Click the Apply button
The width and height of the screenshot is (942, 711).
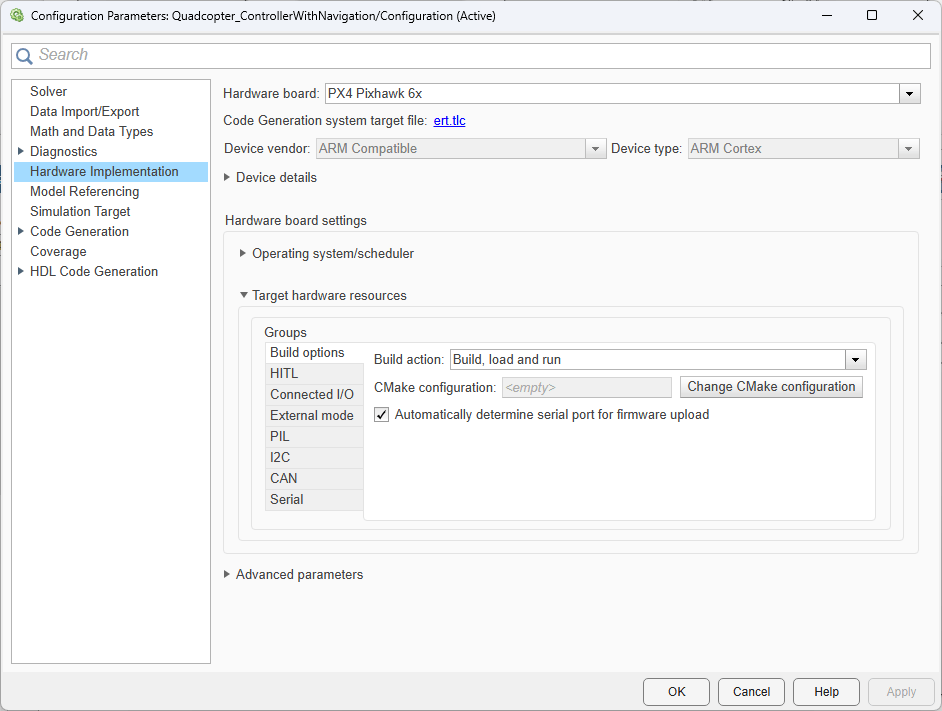(x=901, y=692)
